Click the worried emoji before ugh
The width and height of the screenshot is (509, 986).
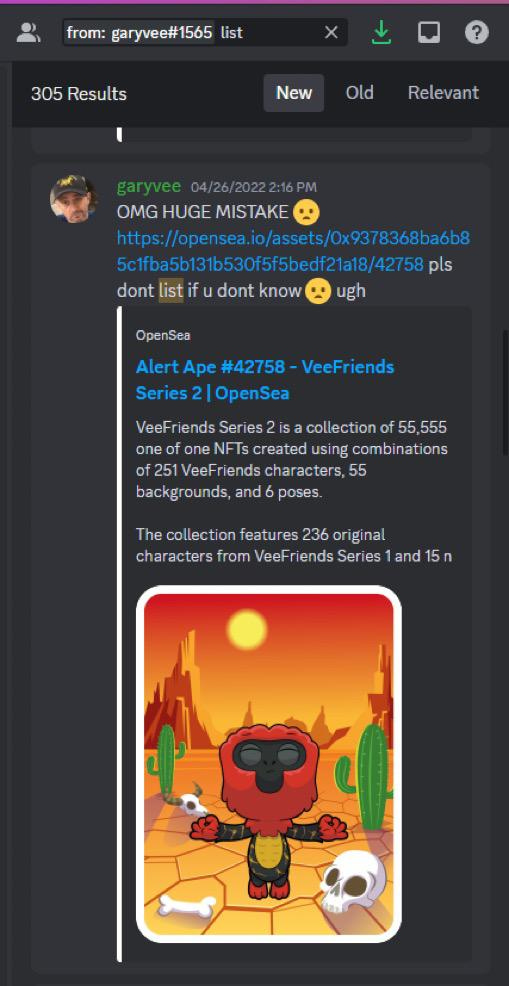(x=318, y=291)
